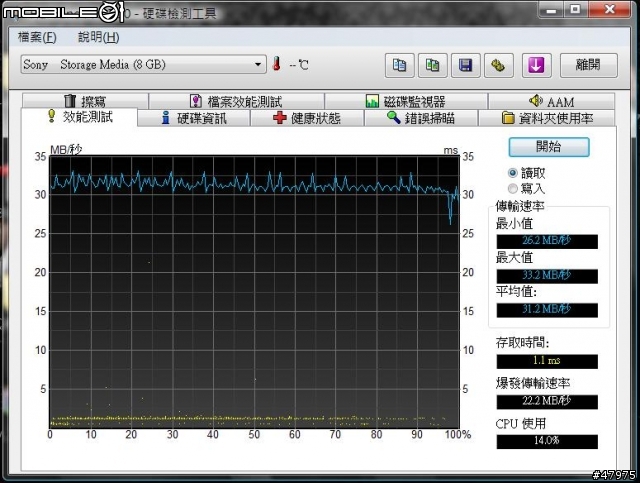Minimize the window using the title bar button
640x483 pixels.
coord(551,9)
